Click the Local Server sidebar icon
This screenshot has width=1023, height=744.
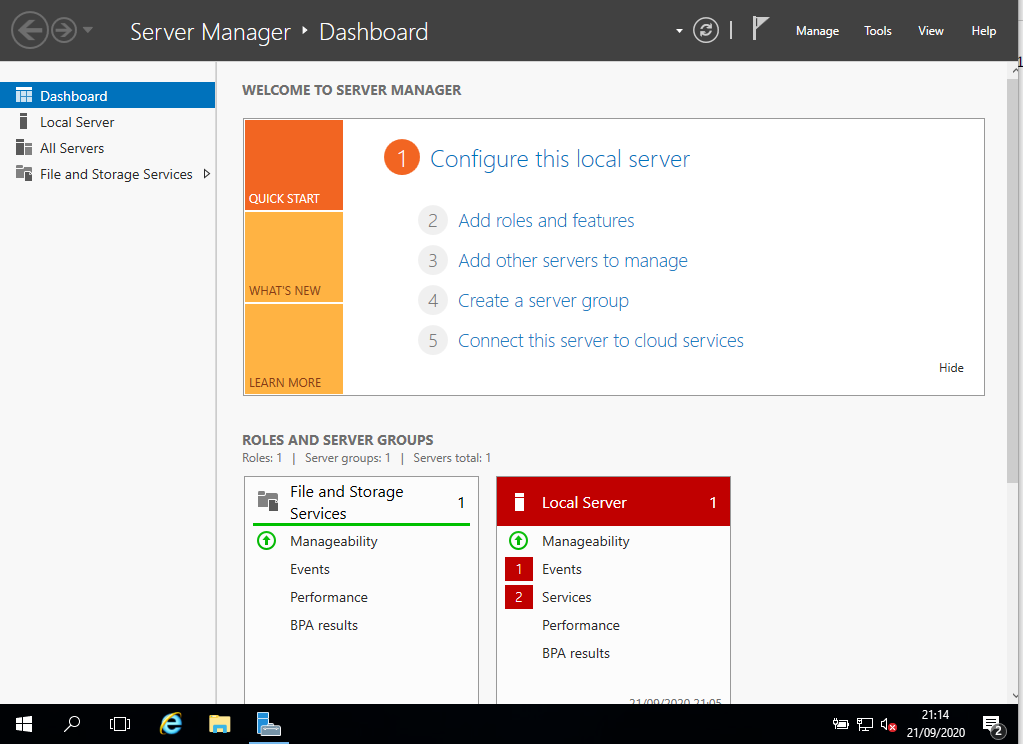(x=23, y=121)
